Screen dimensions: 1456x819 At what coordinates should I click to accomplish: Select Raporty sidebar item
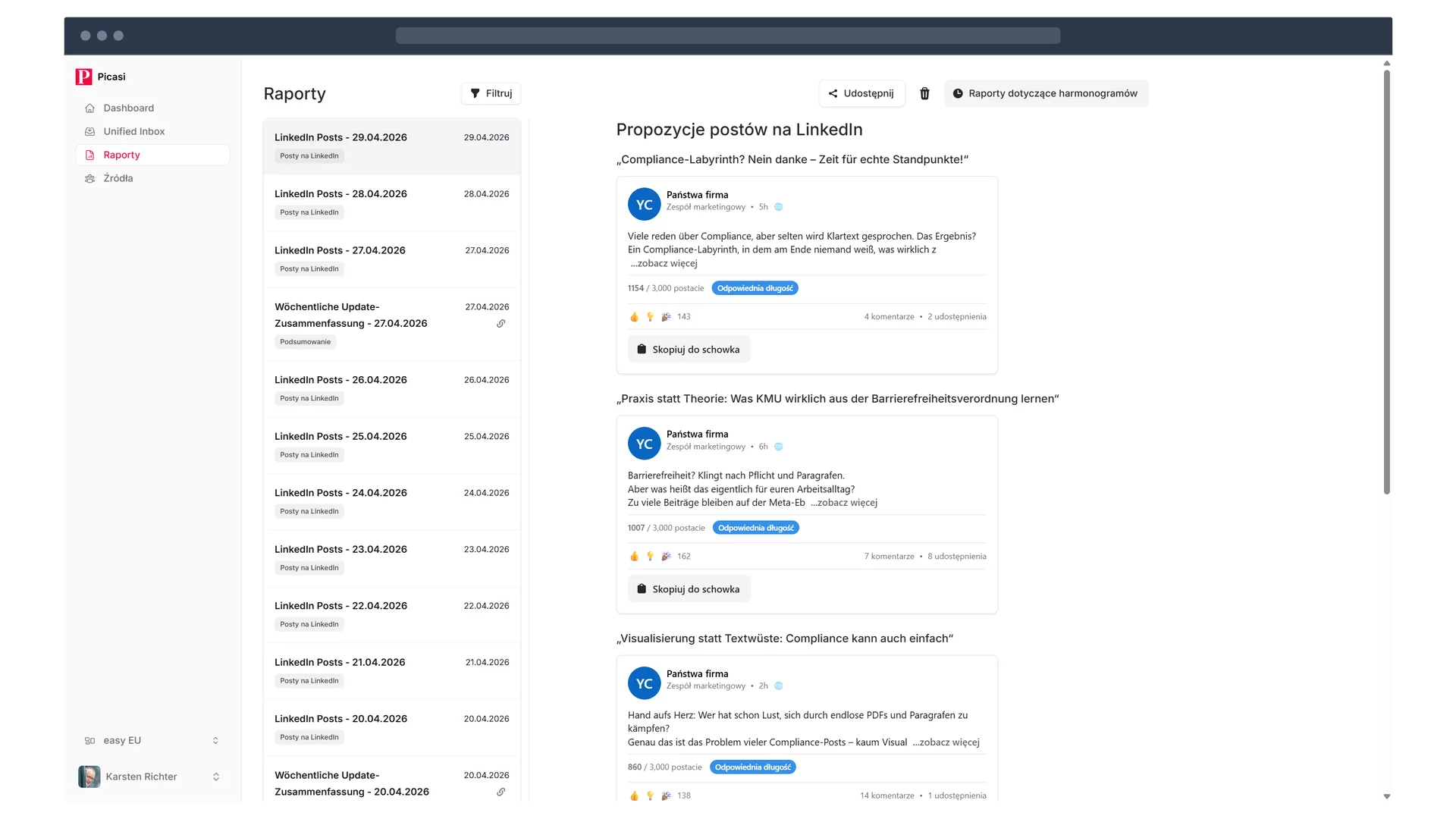click(152, 155)
